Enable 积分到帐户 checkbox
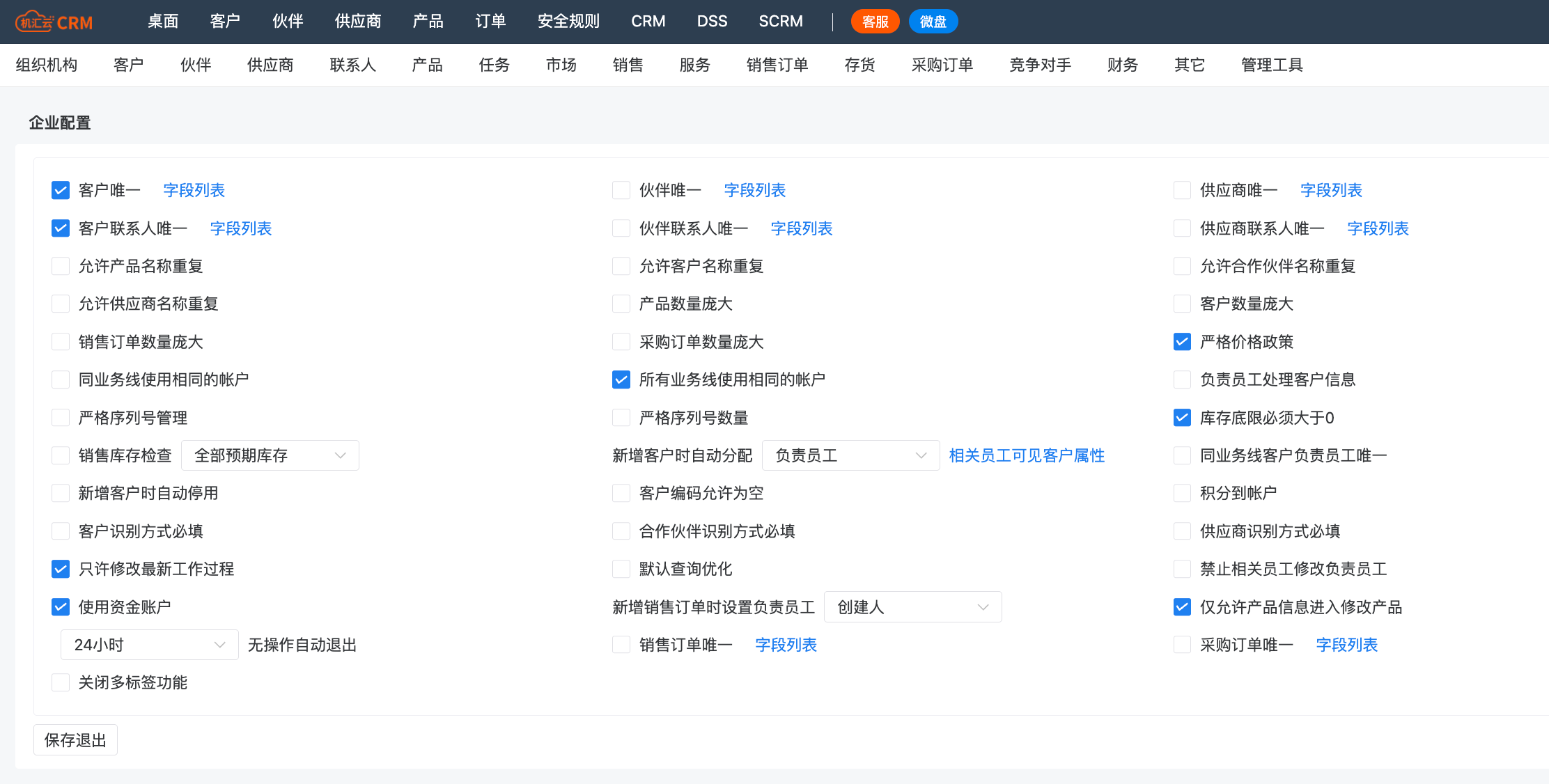1549x784 pixels. pyautogui.click(x=1182, y=493)
